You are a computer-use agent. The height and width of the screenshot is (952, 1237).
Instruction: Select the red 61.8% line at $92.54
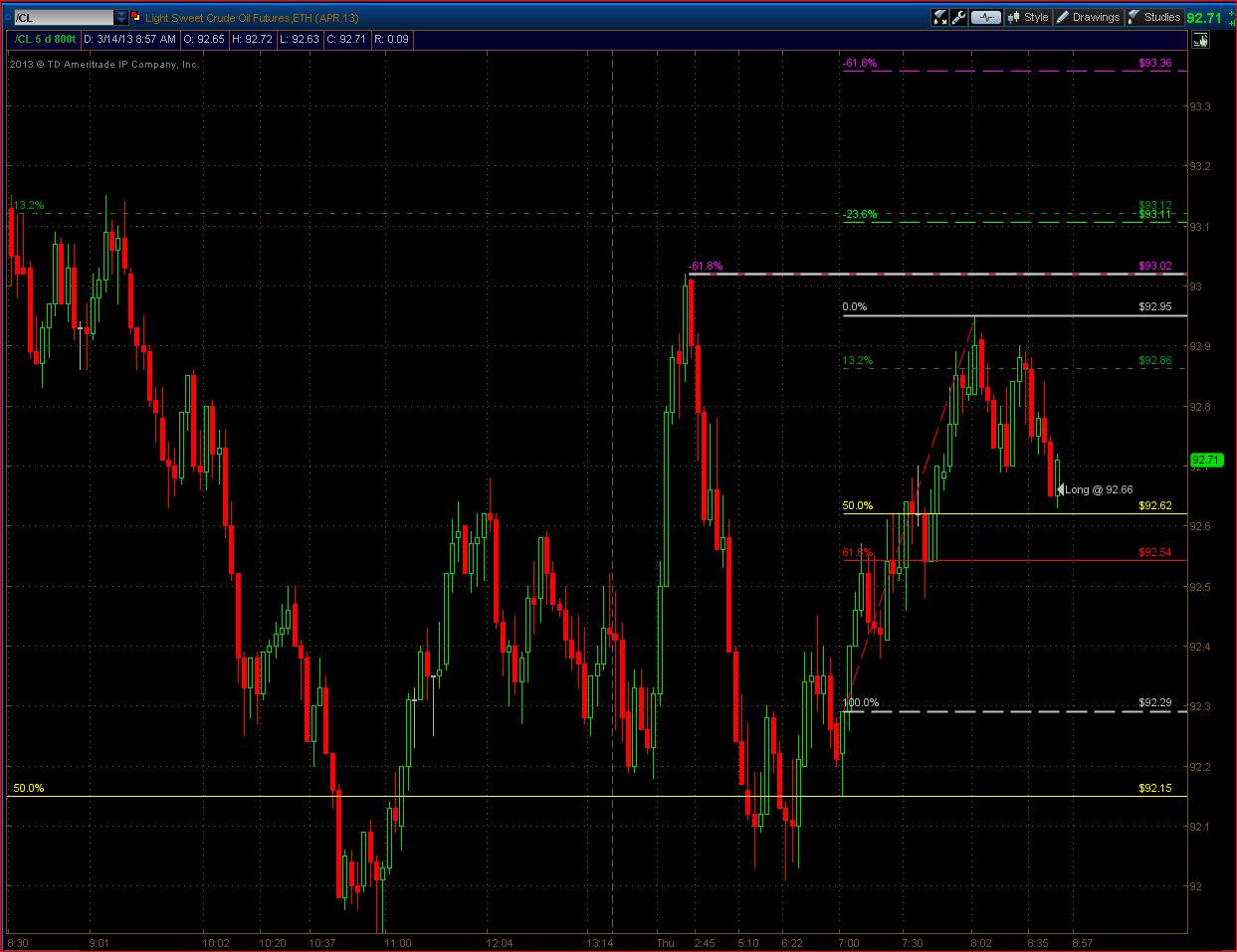(x=1014, y=560)
